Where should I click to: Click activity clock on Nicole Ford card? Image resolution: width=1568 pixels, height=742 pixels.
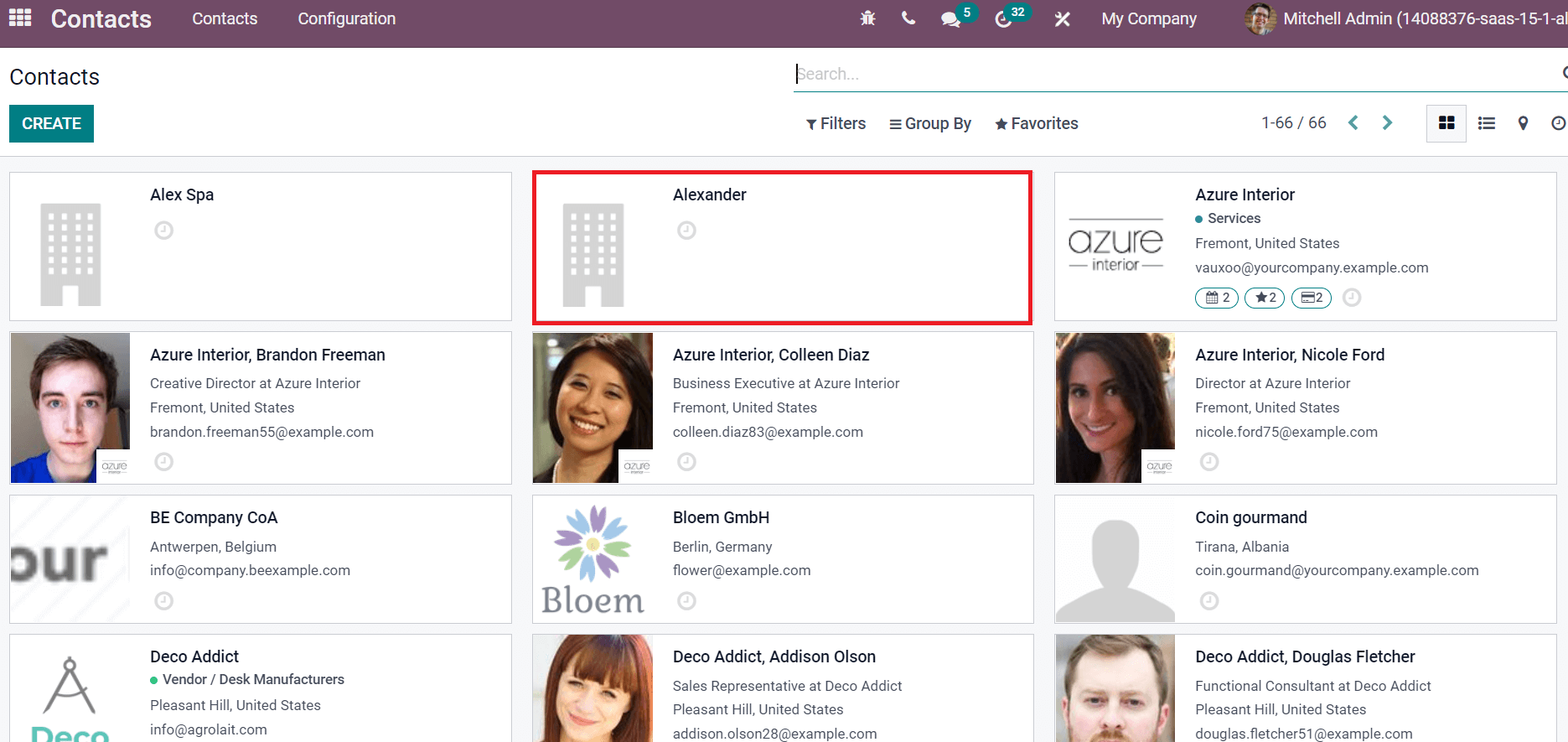pos(1208,461)
